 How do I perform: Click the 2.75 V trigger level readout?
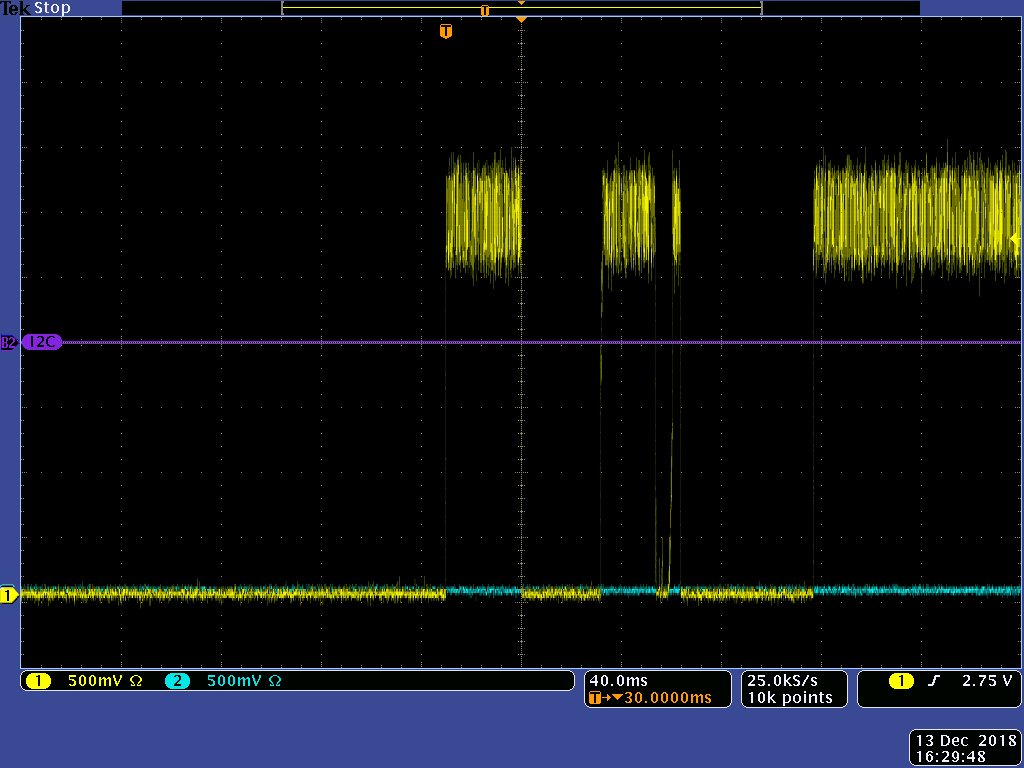click(x=987, y=680)
